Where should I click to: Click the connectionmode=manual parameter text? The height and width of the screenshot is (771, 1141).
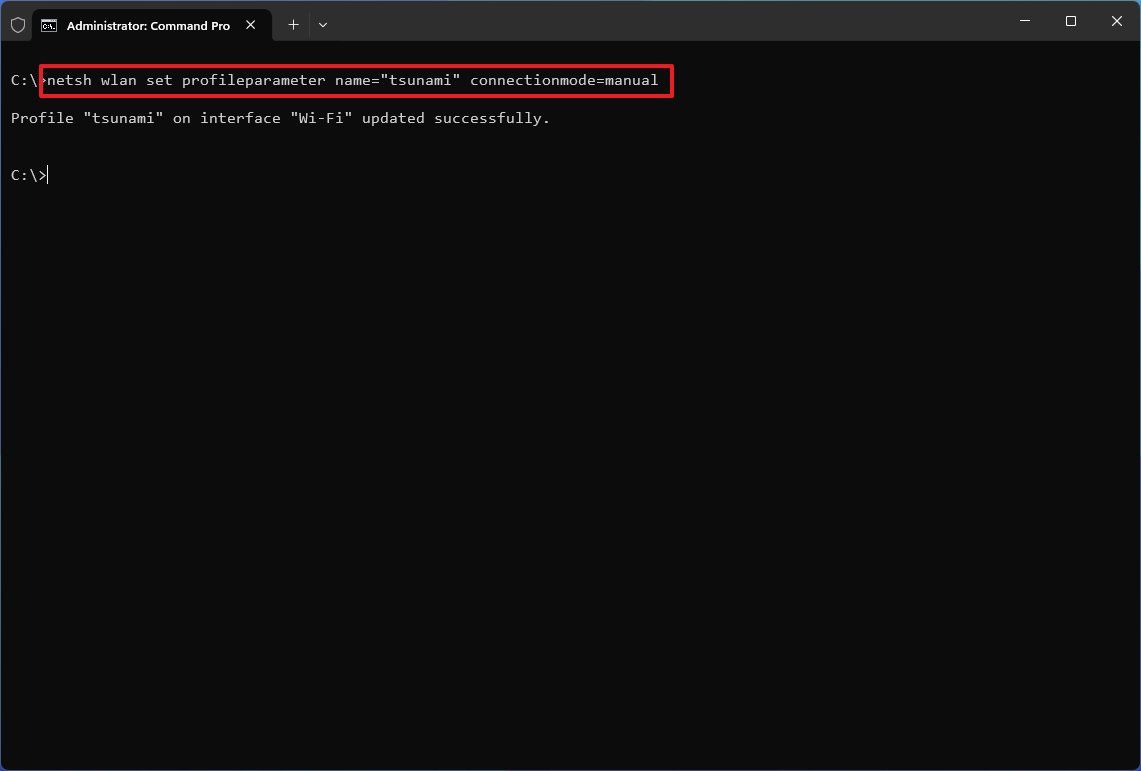[x=564, y=80]
